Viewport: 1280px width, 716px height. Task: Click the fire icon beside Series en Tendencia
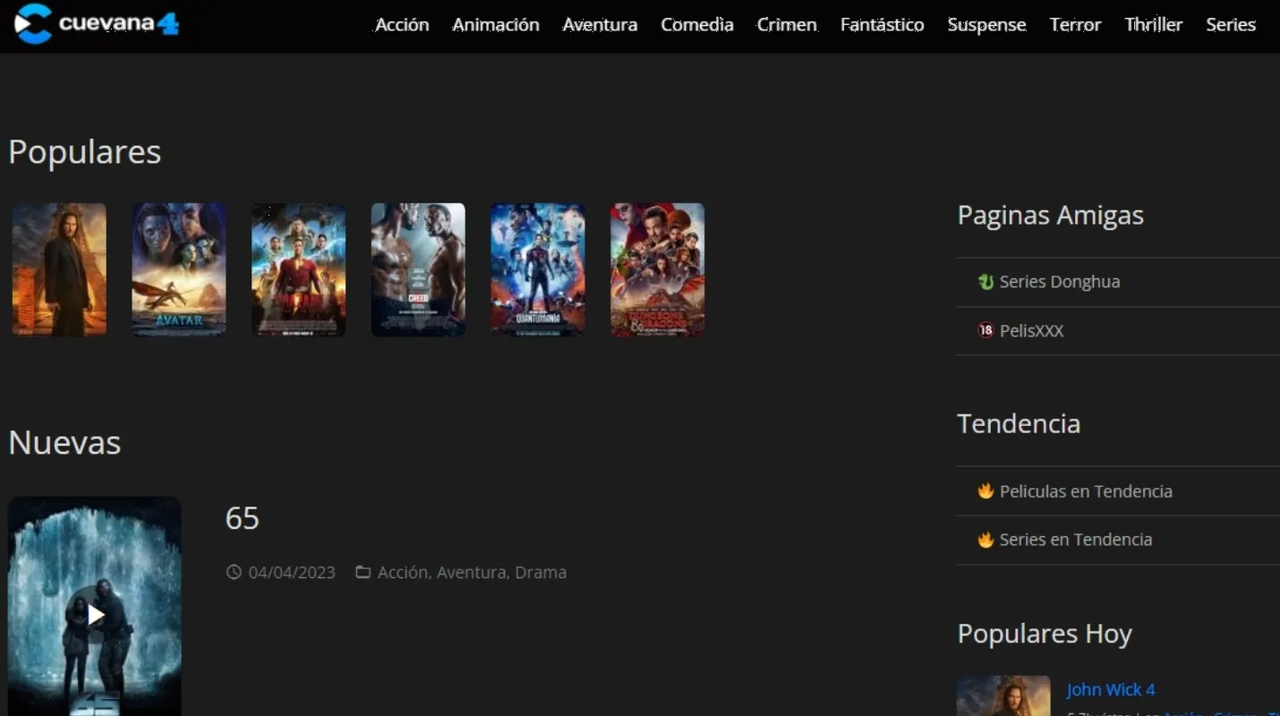click(x=986, y=539)
